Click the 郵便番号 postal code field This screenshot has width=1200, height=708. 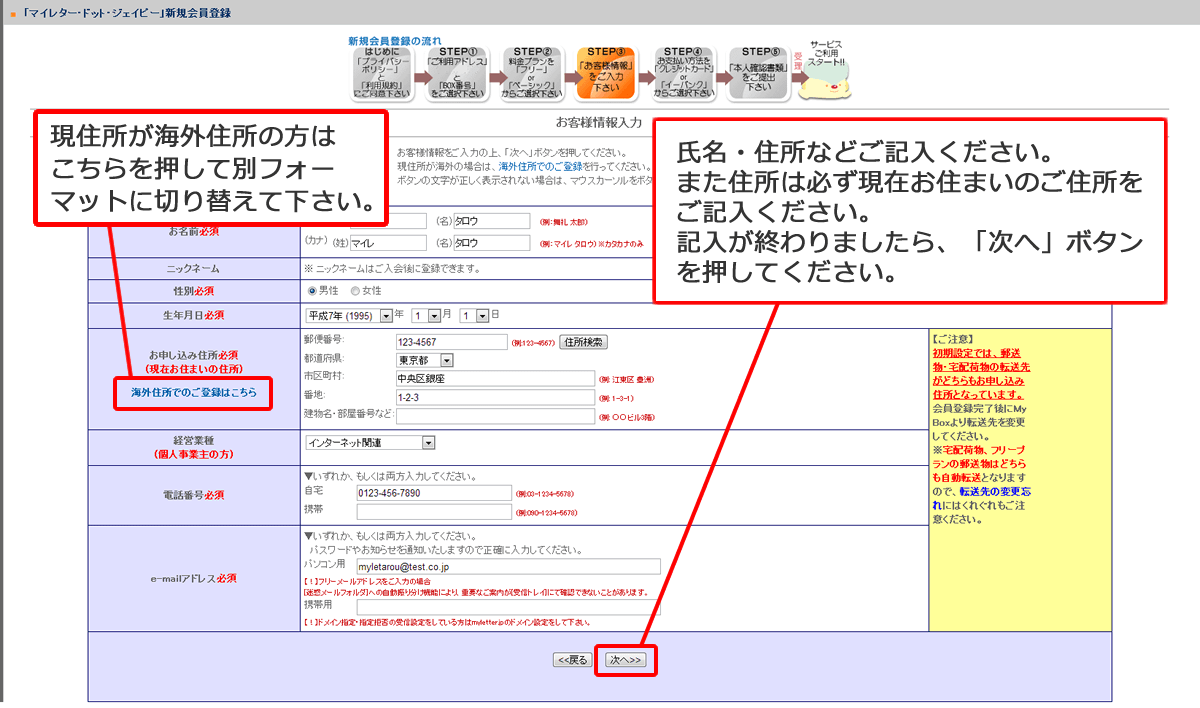(452, 342)
